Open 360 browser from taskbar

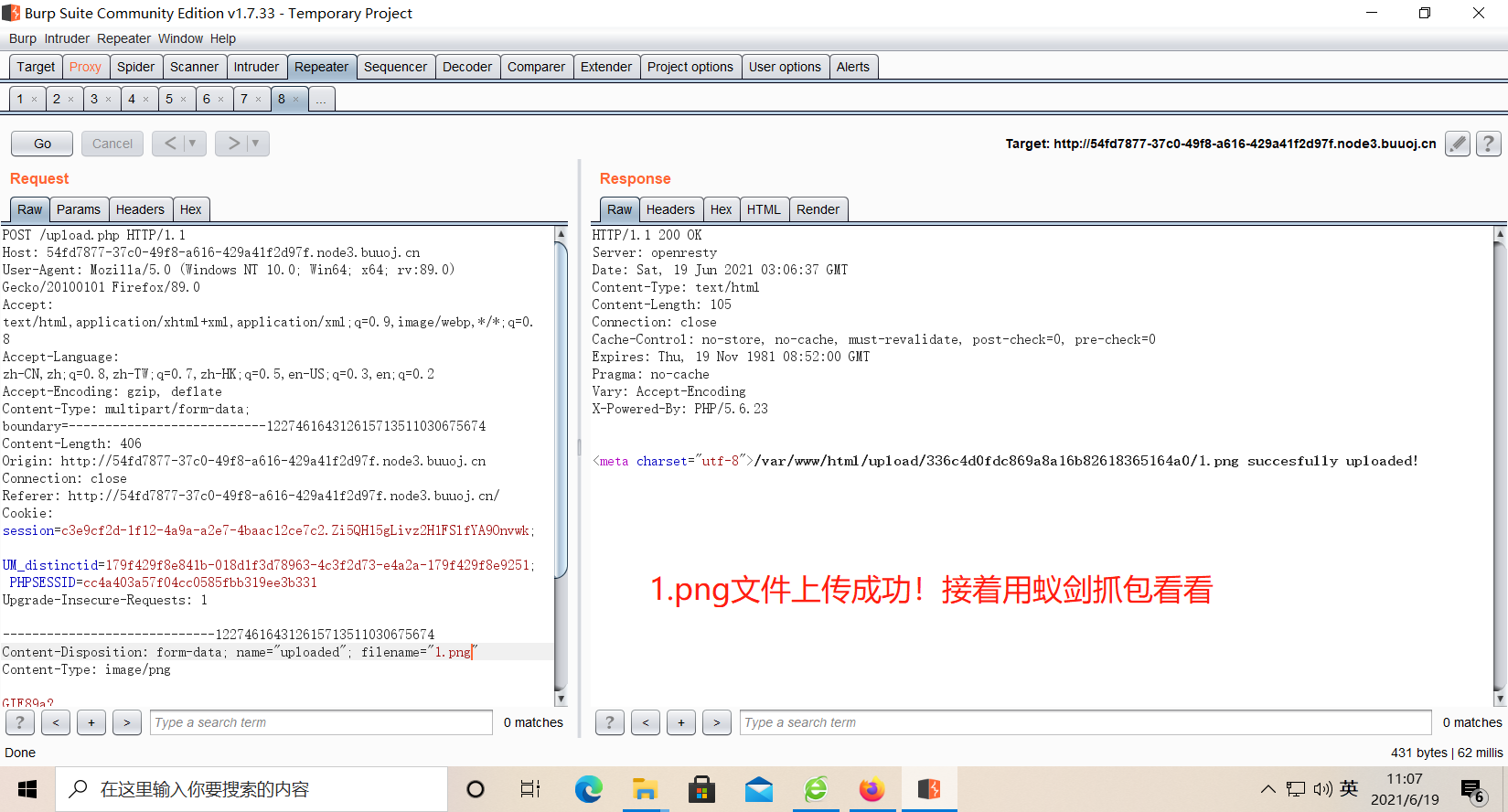pyautogui.click(x=815, y=789)
